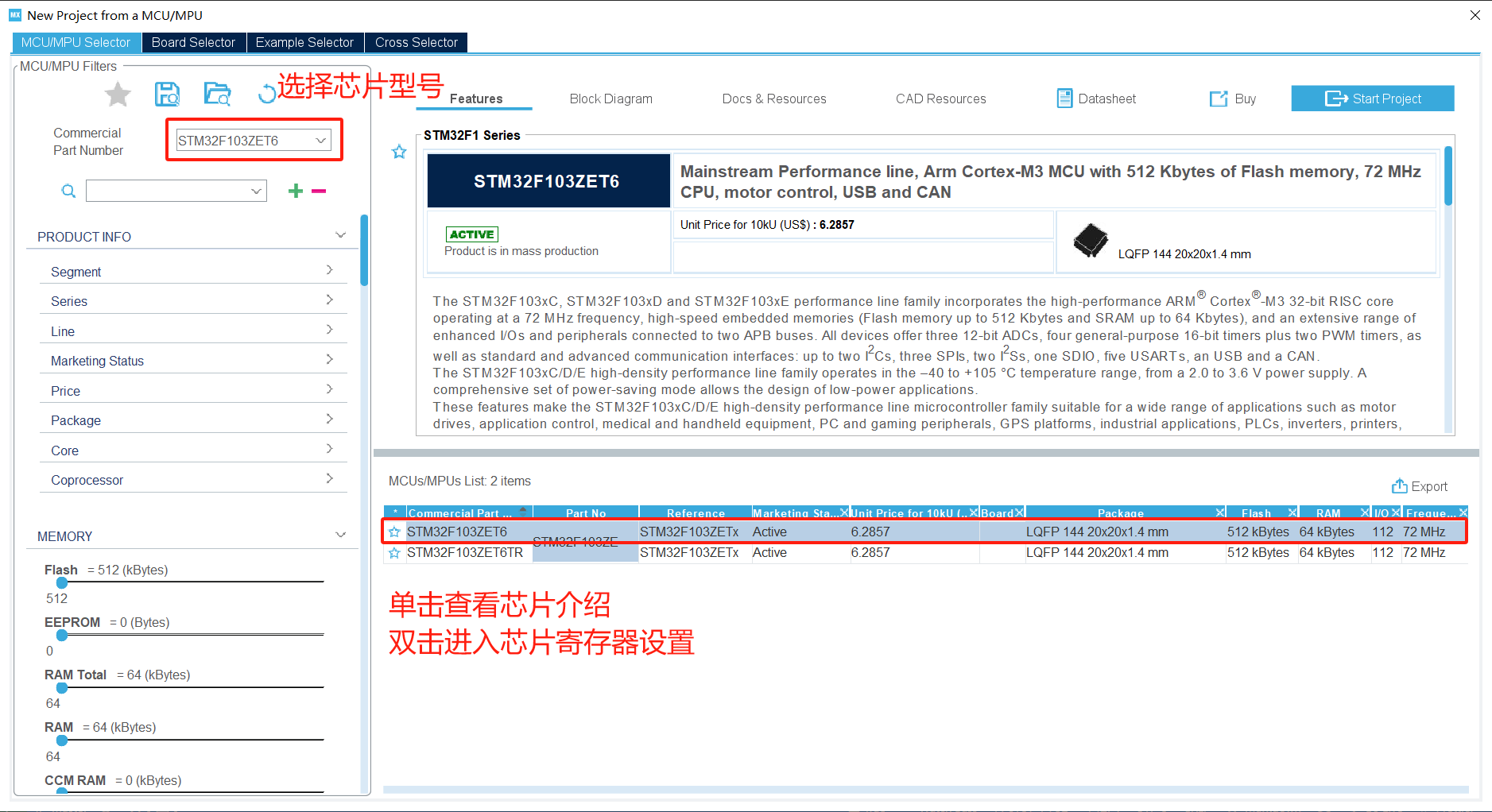Screen dimensions: 1492x812
Task: Expand the Series filter
Action: pos(330,300)
